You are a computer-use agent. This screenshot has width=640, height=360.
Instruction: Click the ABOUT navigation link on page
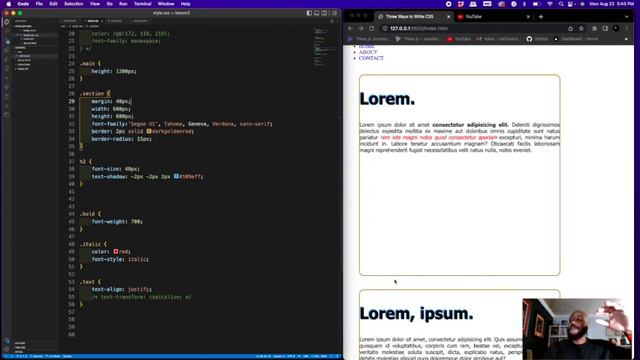[x=368, y=52]
